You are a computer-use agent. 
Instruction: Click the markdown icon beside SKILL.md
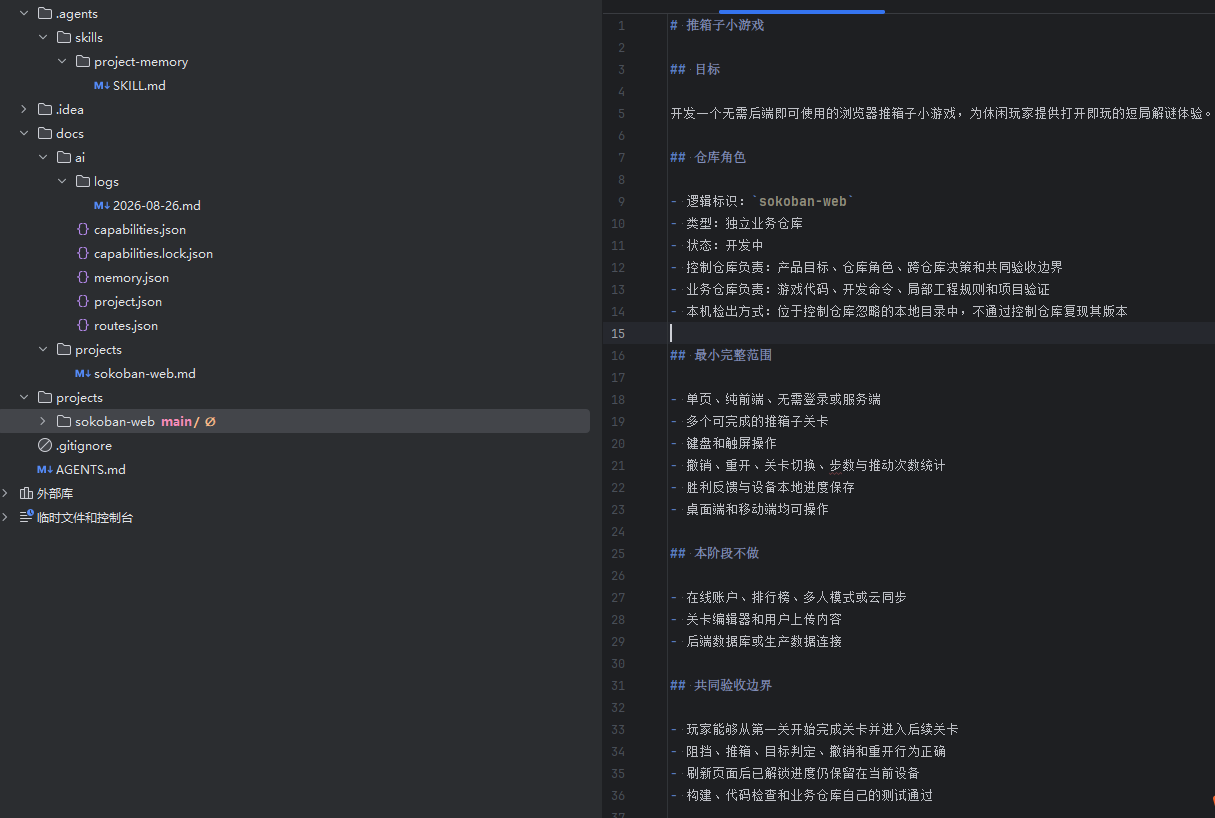pyautogui.click(x=101, y=85)
